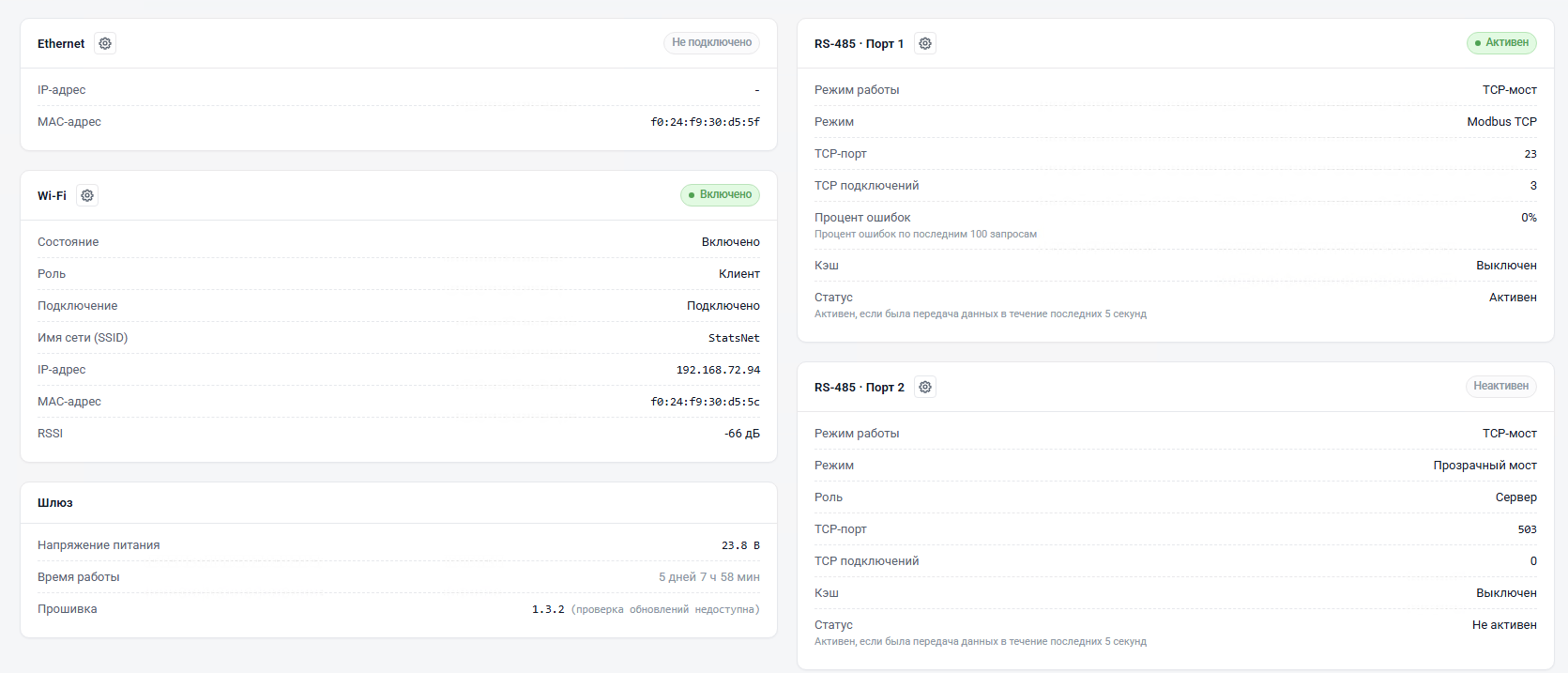Screen dimensions: 1568x673
Task: Click the Wi-Fi card title
Action: [x=52, y=195]
